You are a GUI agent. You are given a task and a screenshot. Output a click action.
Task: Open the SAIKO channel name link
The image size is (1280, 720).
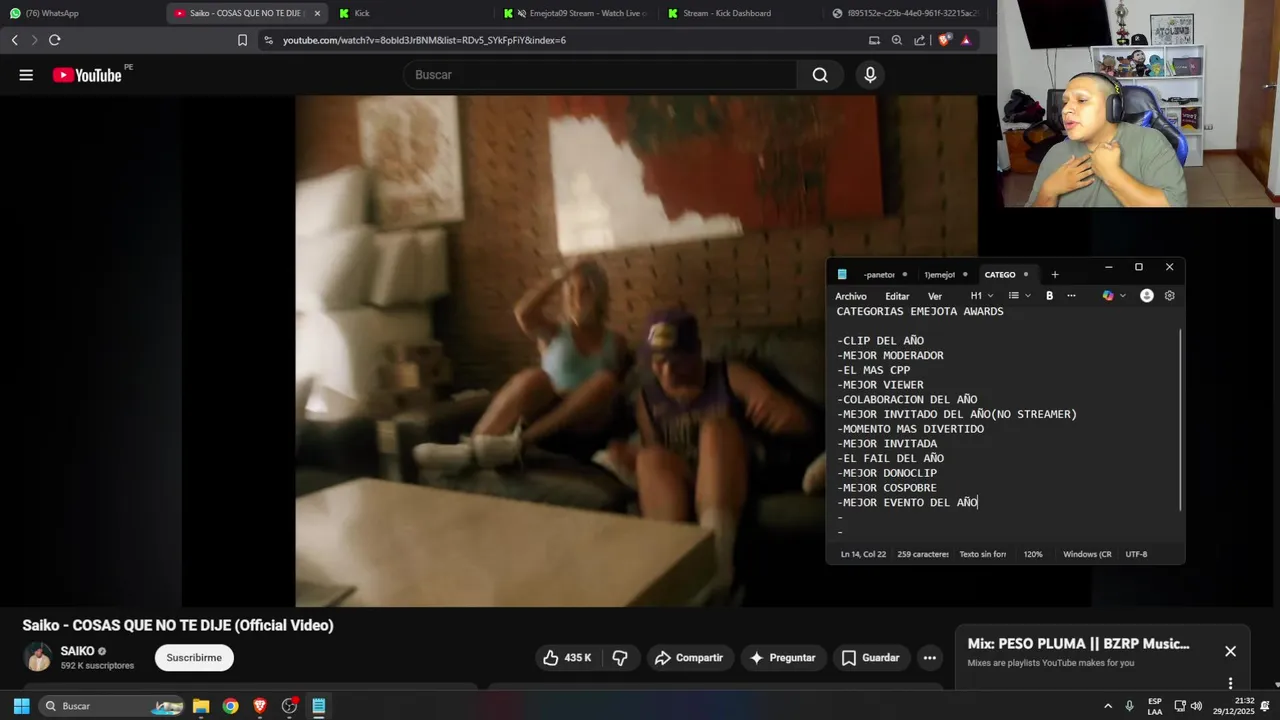pyautogui.click(x=77, y=651)
